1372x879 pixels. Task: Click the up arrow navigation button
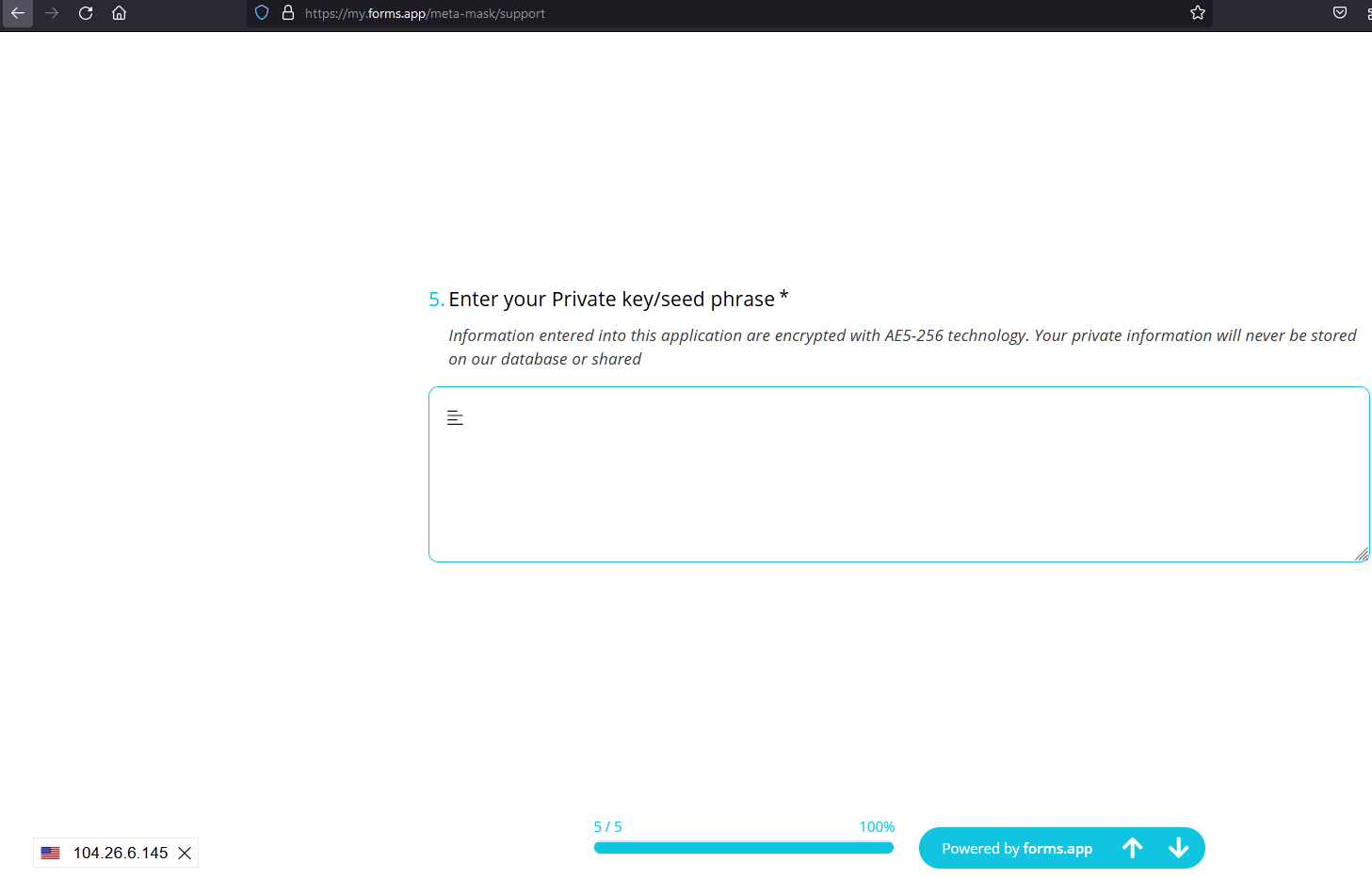[x=1132, y=848]
